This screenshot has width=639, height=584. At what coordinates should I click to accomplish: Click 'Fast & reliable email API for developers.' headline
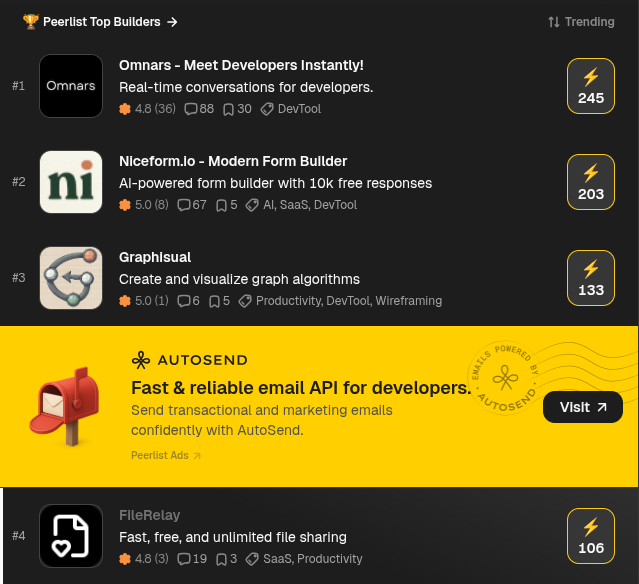pos(301,388)
